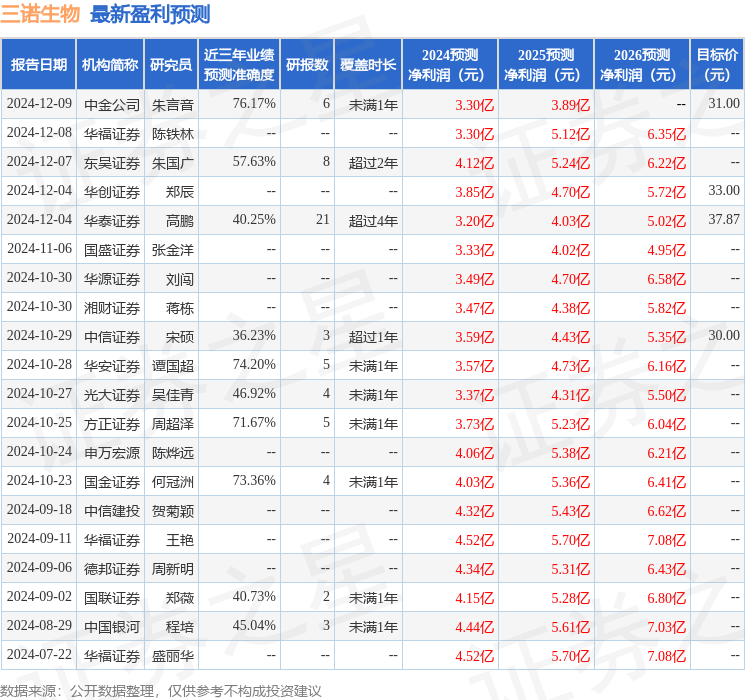Viewport: 745px width, 700px height.
Task: Select researcher 张金洋
Action: pos(172,249)
